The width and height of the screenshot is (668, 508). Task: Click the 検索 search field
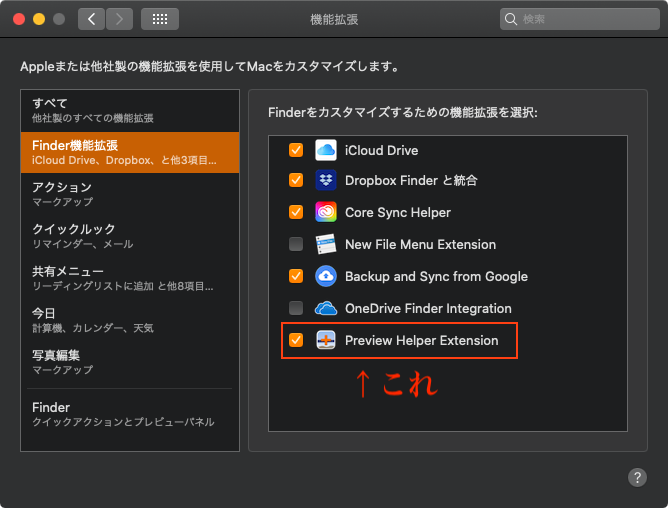click(x=579, y=19)
